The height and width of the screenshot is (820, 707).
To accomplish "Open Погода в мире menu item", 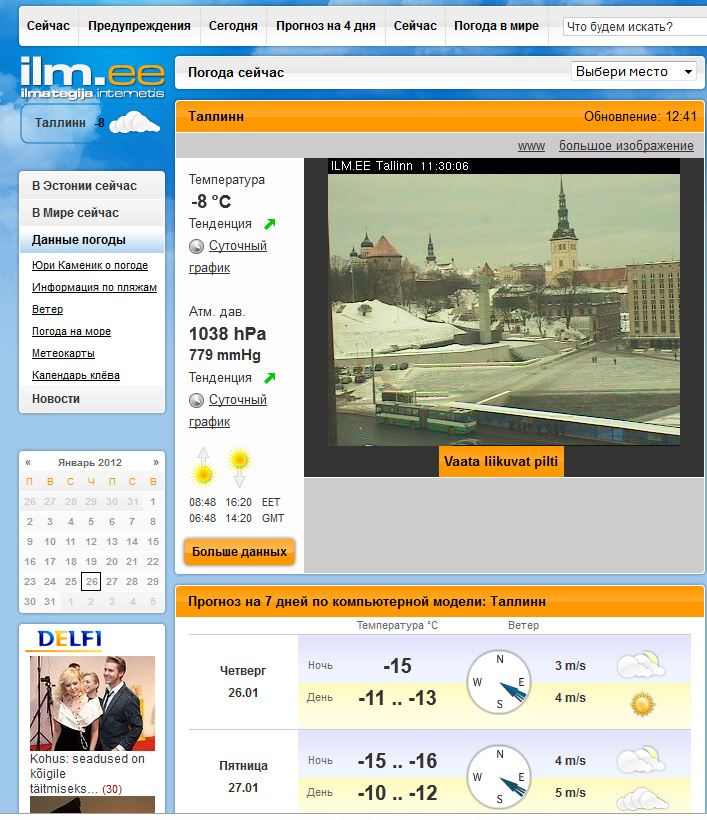I will (x=496, y=26).
